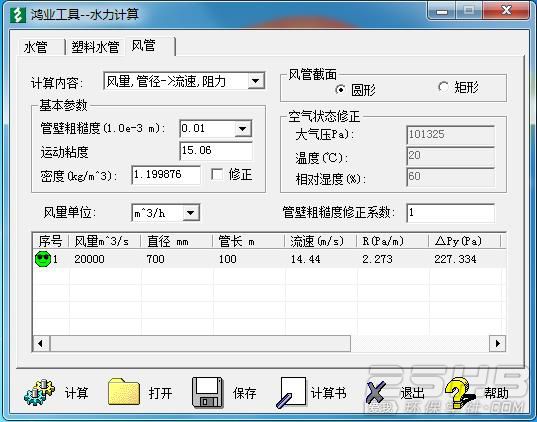Switch to the 塑料水管 tab

pos(95,47)
